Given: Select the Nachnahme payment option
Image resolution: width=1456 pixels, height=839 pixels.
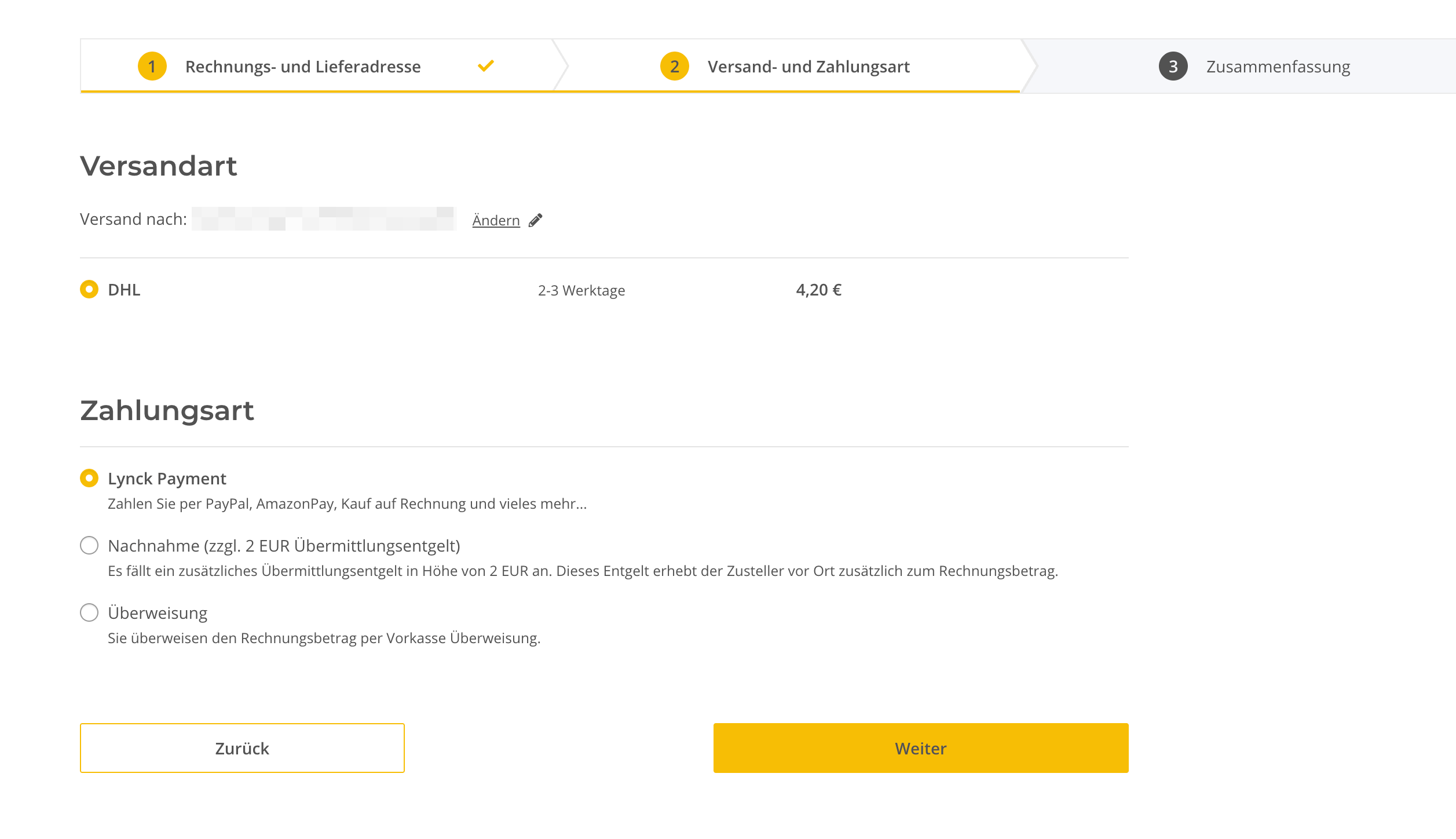Looking at the screenshot, I should (x=89, y=545).
